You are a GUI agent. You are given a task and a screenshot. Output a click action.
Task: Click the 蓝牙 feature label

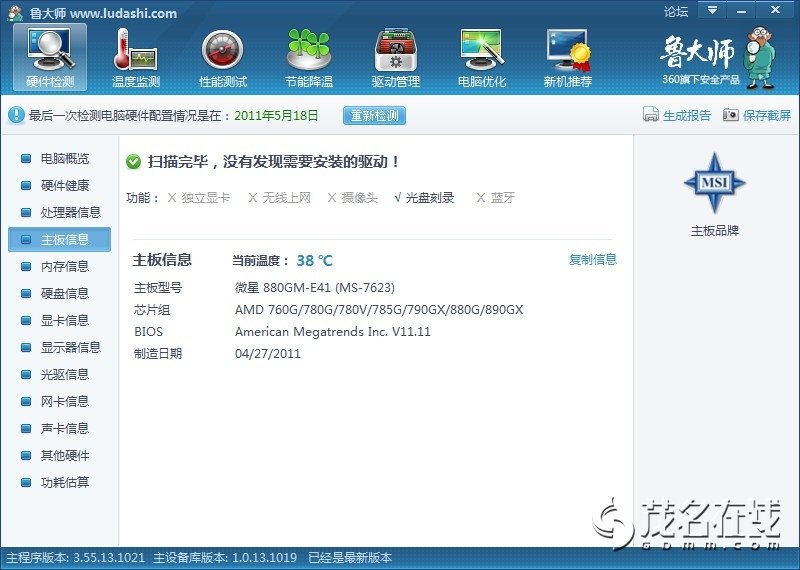click(503, 197)
